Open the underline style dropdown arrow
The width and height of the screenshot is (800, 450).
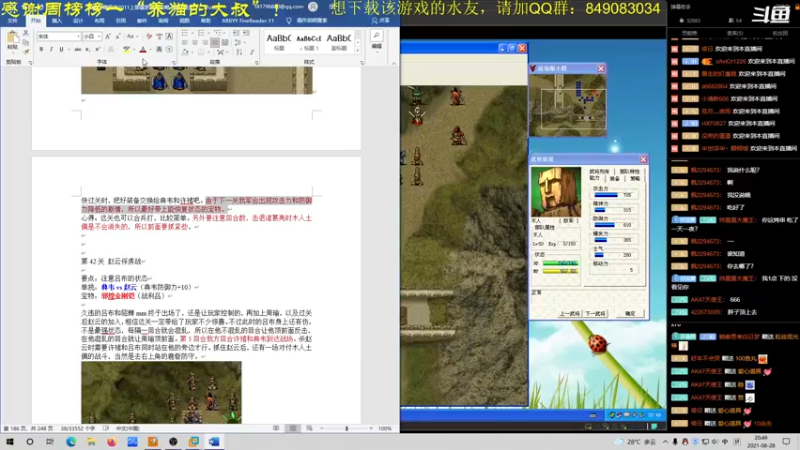tap(68, 49)
